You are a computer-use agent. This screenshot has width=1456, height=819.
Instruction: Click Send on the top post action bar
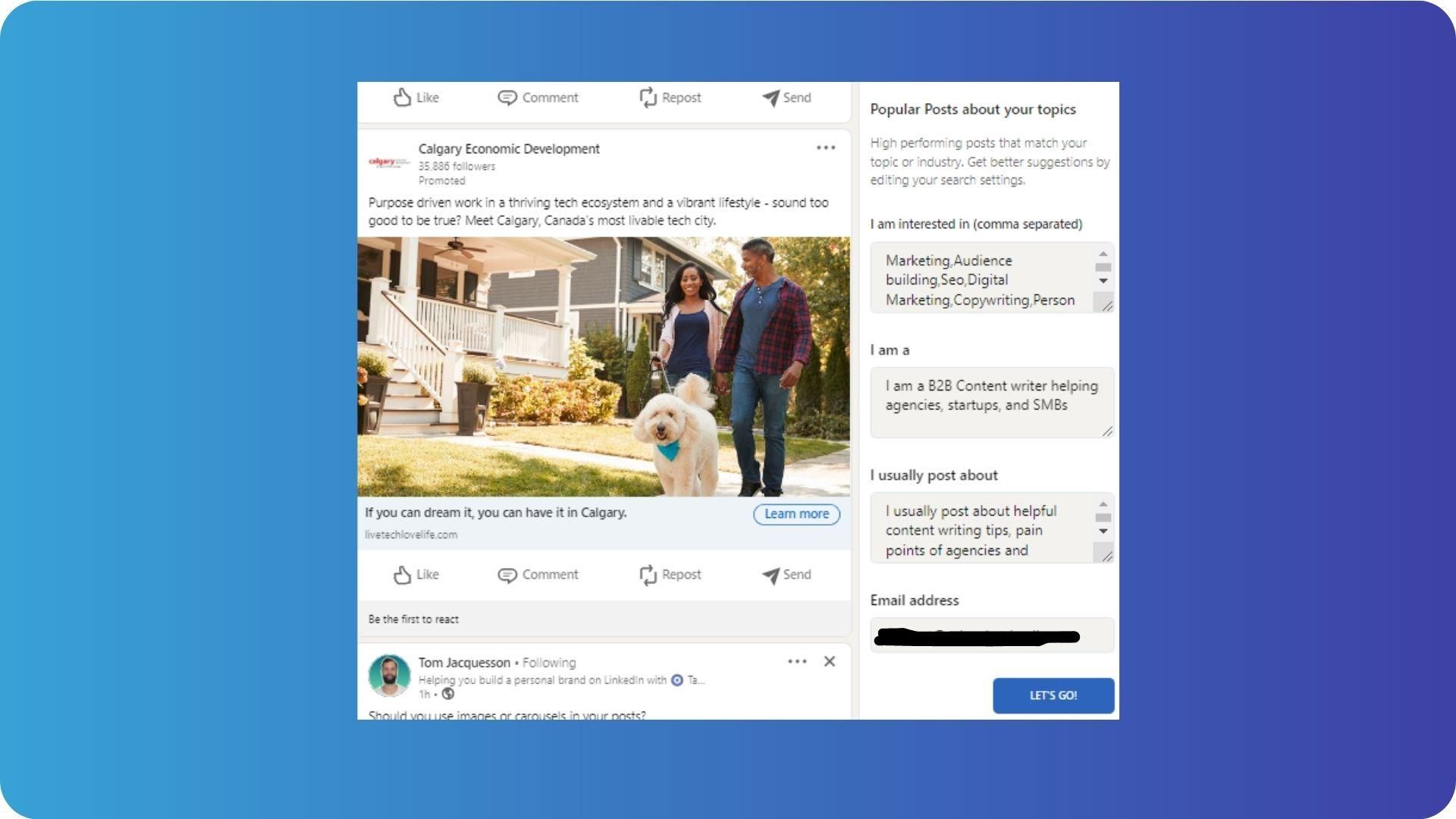pyautogui.click(x=786, y=98)
